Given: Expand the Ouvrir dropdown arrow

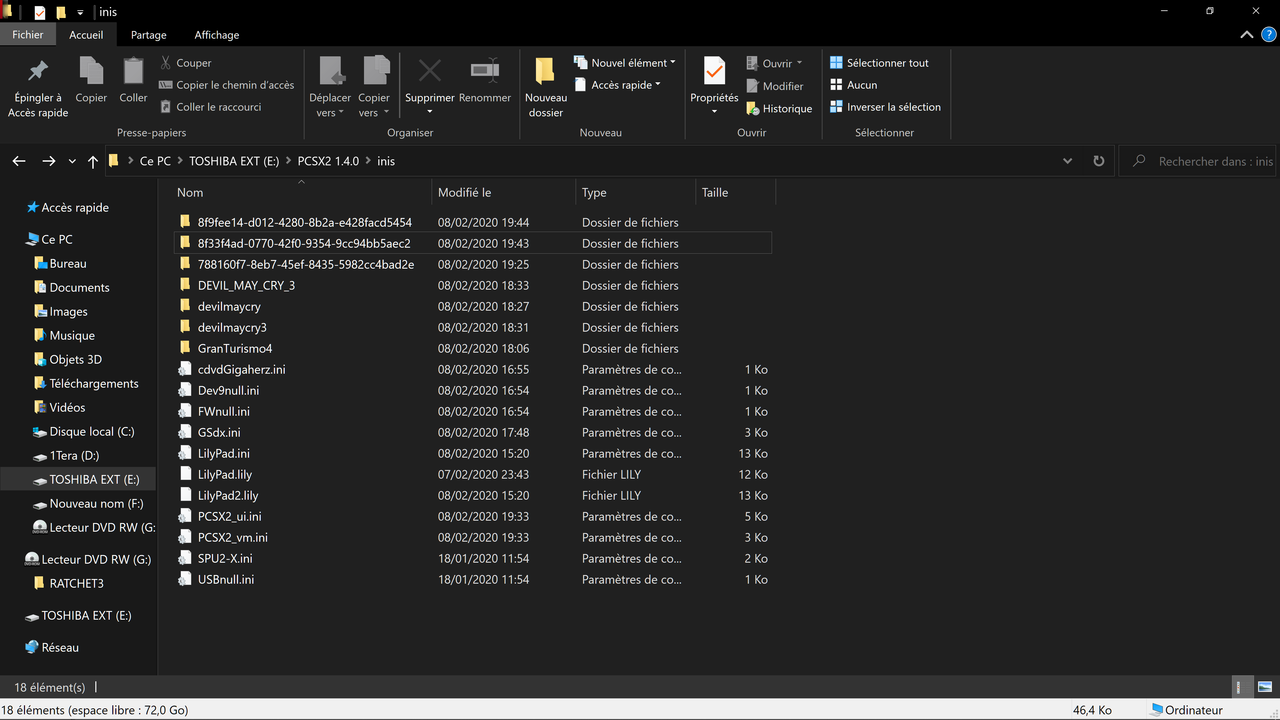Looking at the screenshot, I should coord(800,64).
